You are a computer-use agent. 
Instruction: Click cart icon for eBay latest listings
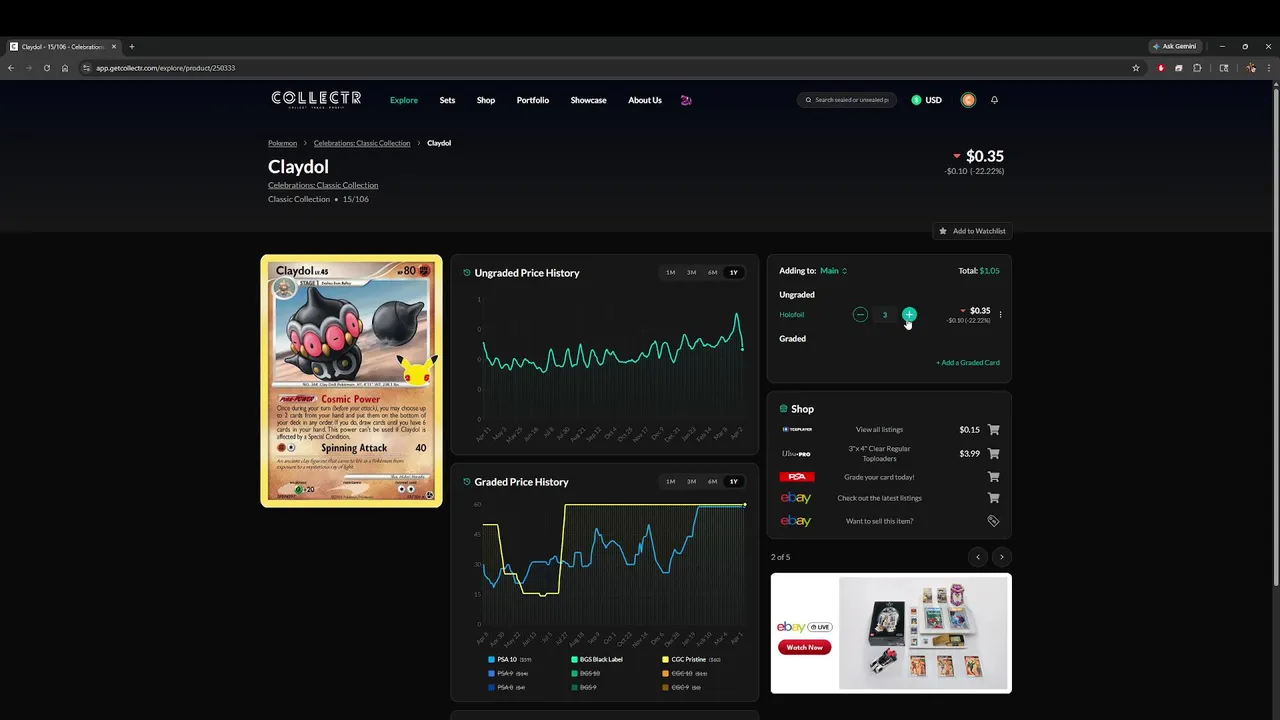coord(993,498)
